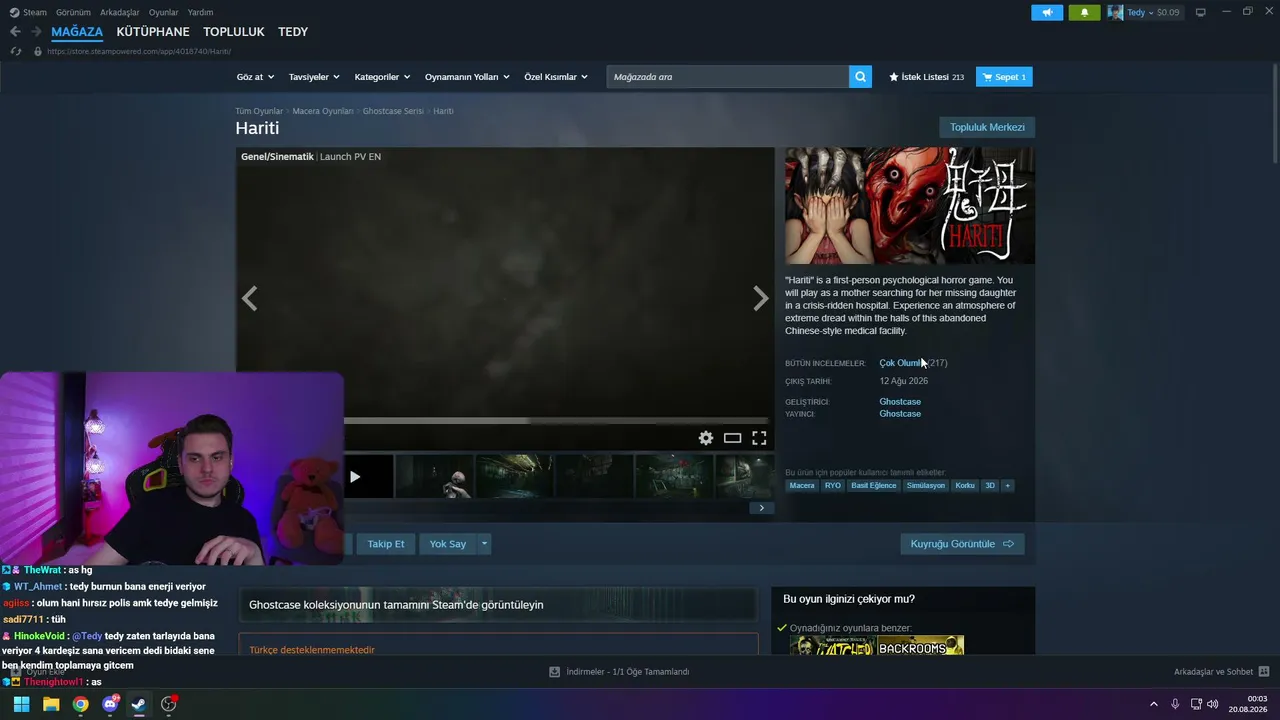1280x720 pixels.
Task: Open the announcements megaphone button
Action: [x=1047, y=13]
